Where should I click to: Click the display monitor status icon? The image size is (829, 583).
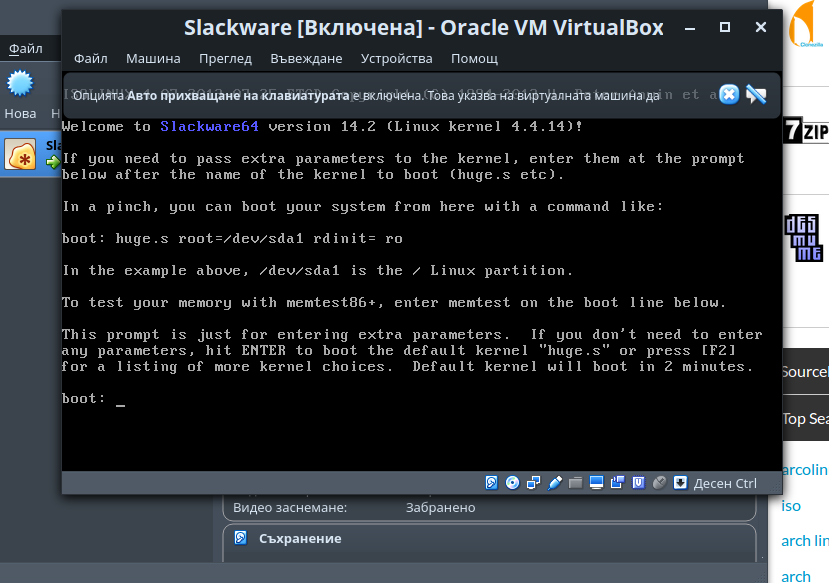coord(596,483)
